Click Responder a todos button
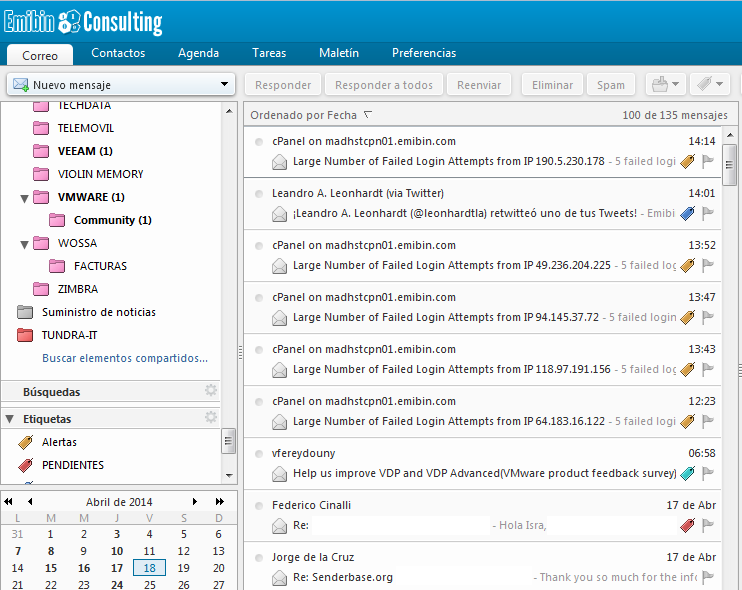The height and width of the screenshot is (590, 742). (x=384, y=85)
